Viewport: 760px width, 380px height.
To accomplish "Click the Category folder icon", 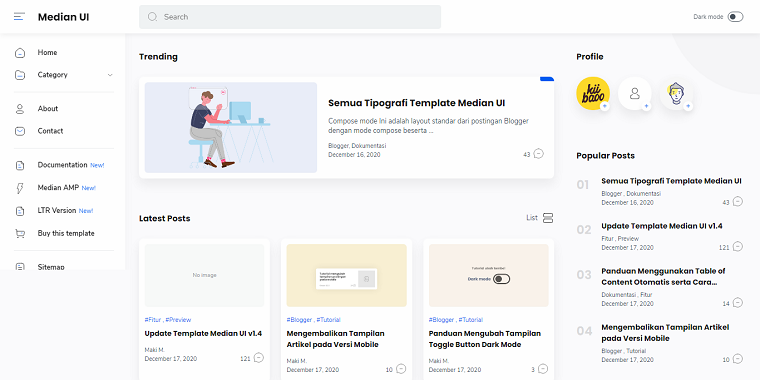I will click(x=20, y=75).
